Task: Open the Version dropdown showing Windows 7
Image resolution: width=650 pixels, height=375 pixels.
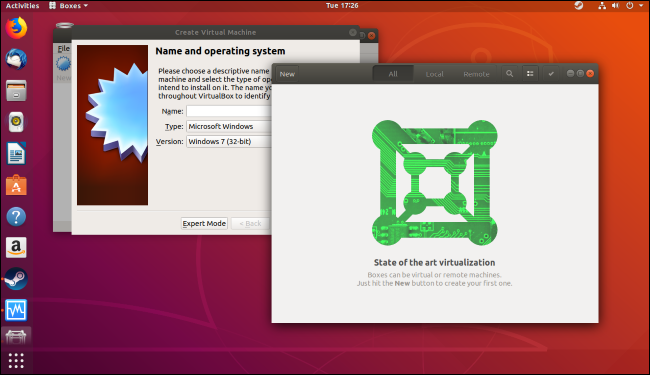Action: point(229,141)
